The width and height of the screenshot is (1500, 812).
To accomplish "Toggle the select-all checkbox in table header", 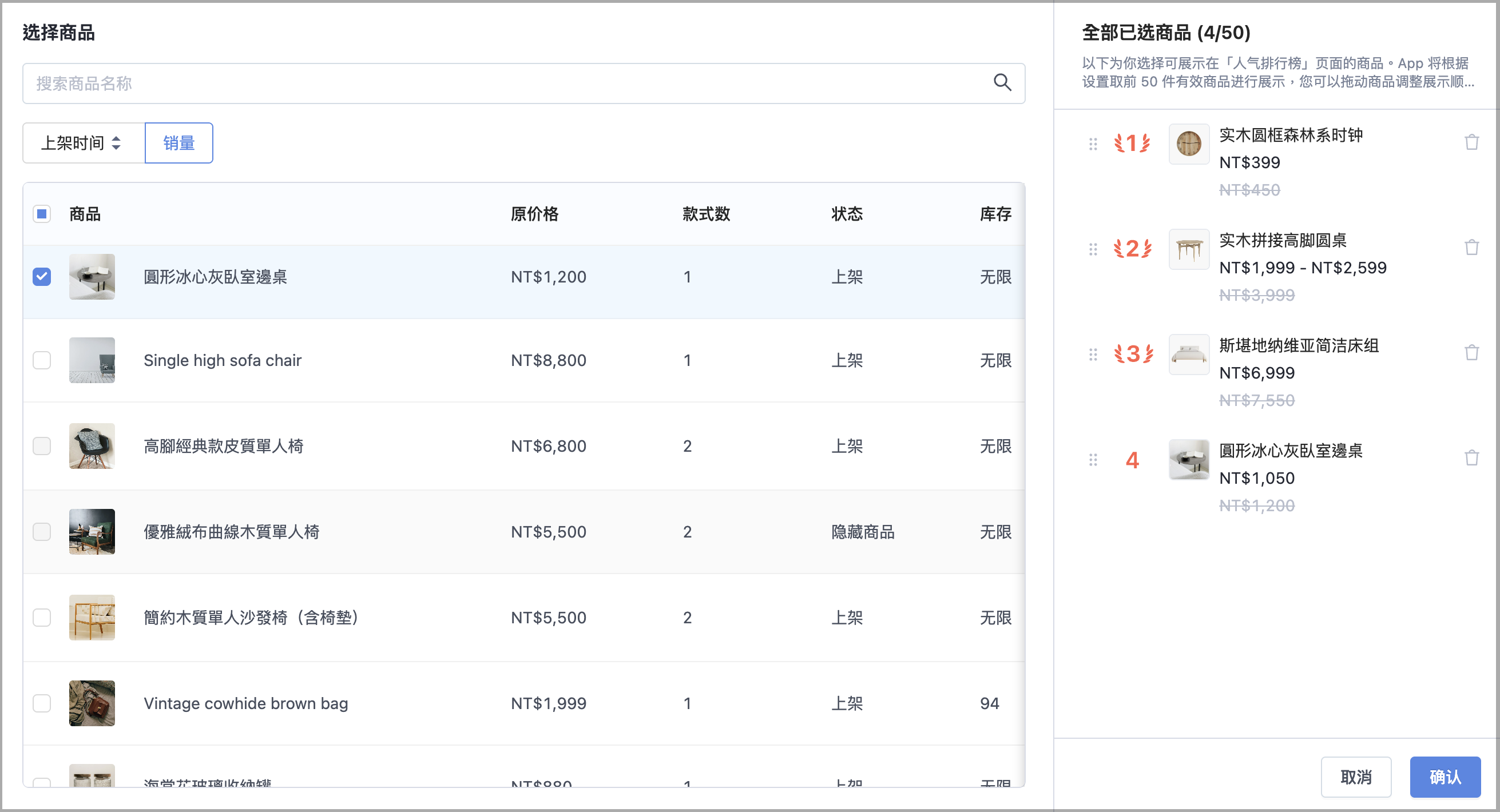I will tap(42, 214).
